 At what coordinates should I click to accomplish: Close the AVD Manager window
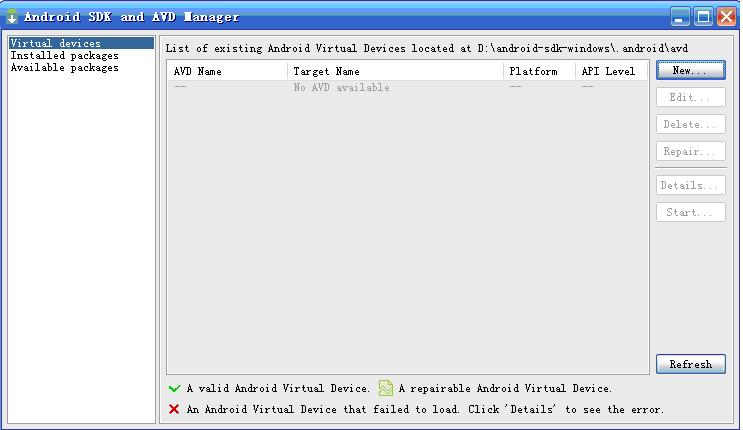726,17
